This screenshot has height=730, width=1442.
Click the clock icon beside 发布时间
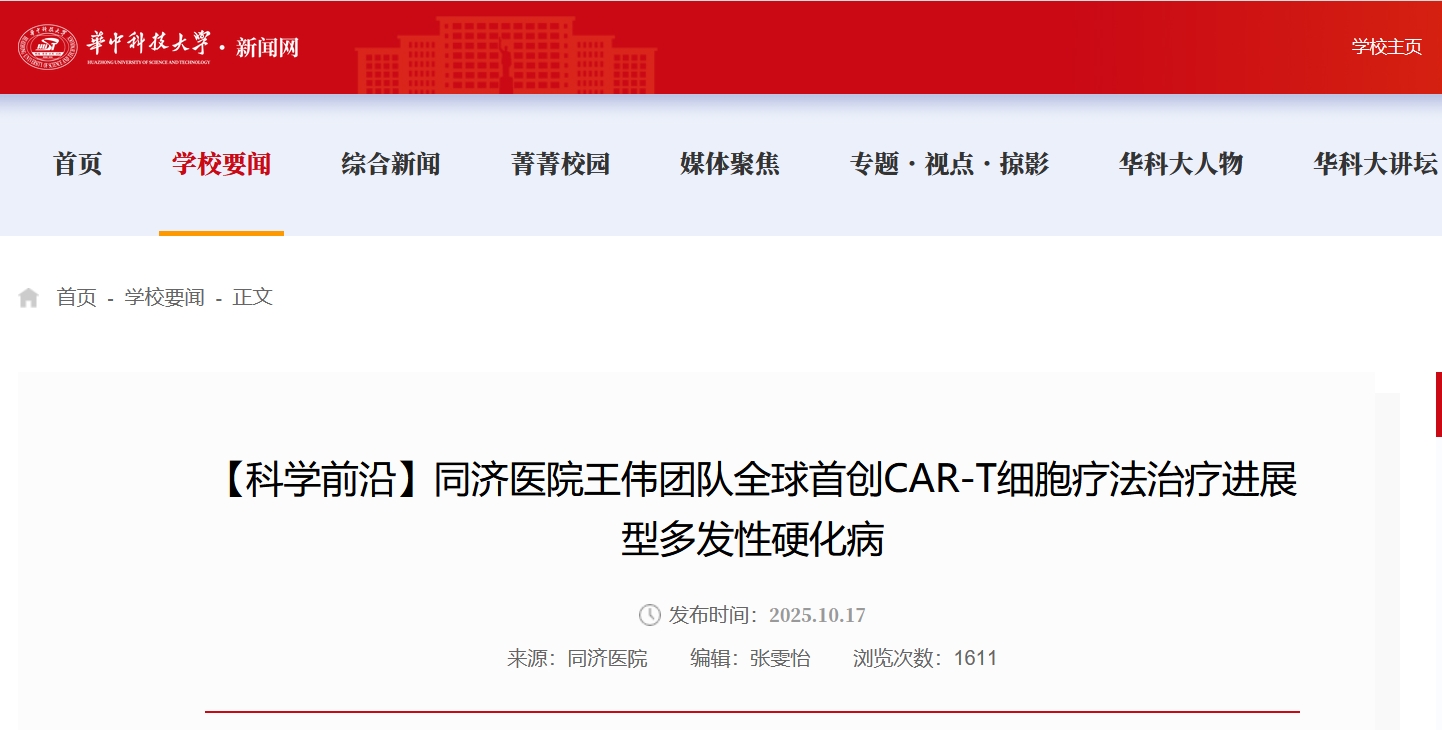(x=649, y=615)
